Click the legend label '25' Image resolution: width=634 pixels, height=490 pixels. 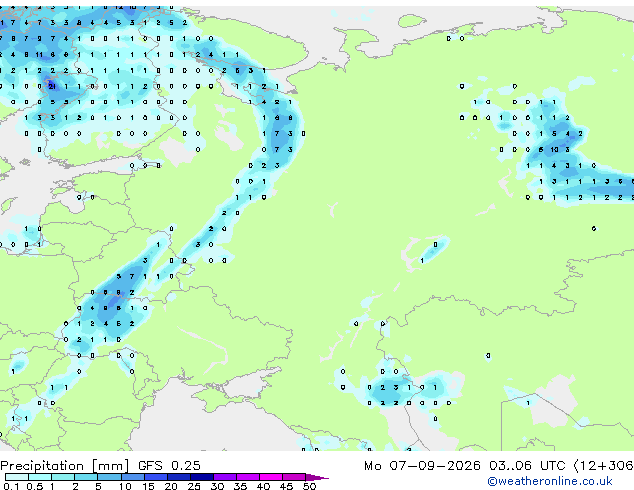coord(194,486)
